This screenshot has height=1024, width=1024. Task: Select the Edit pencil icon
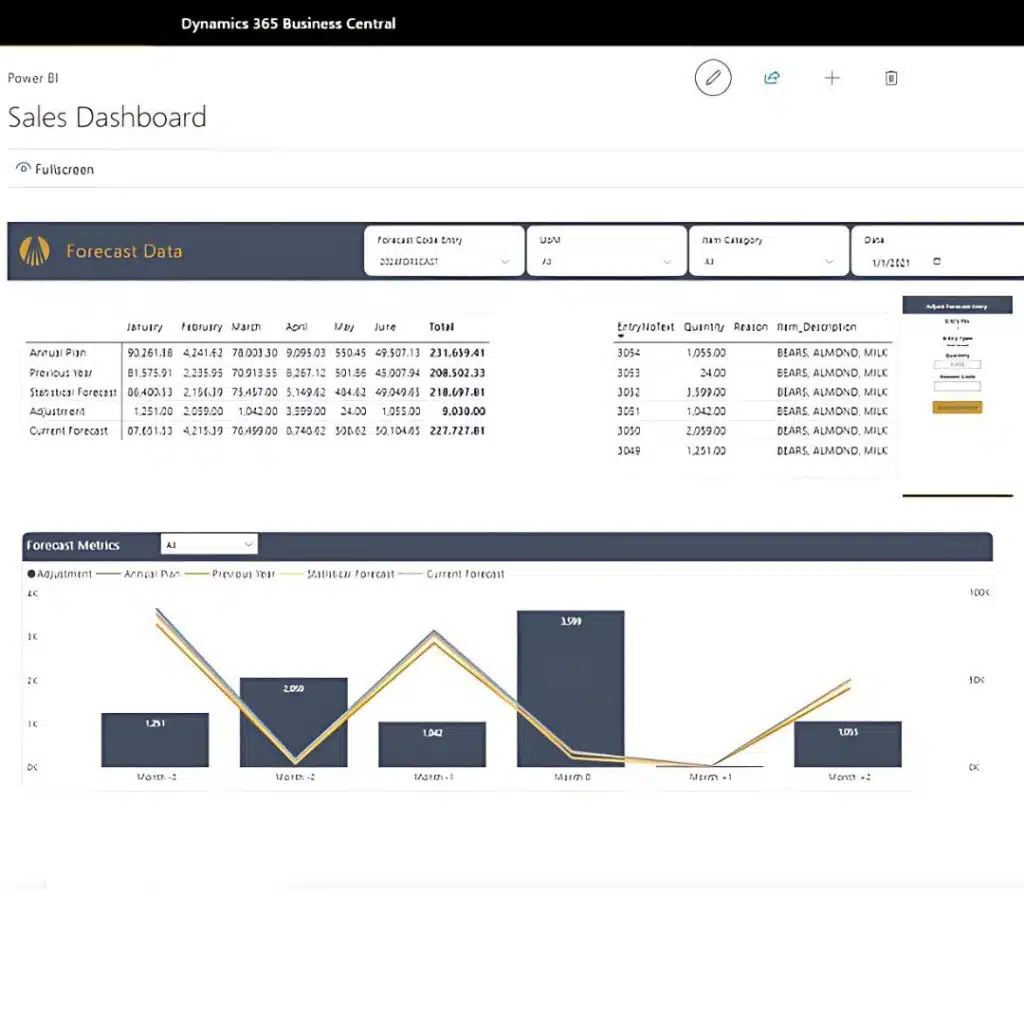pos(712,77)
